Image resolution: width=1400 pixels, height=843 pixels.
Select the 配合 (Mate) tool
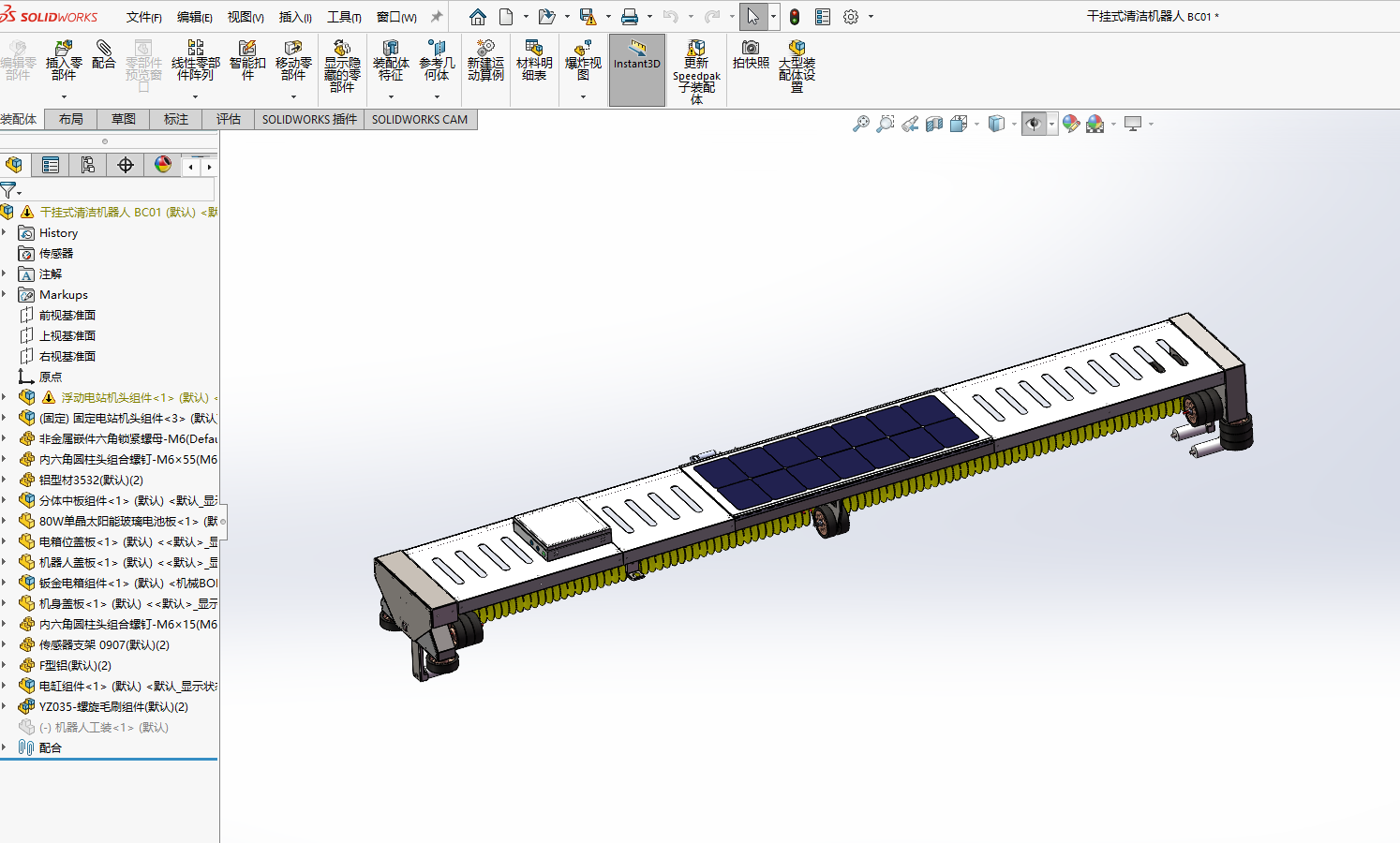point(104,55)
